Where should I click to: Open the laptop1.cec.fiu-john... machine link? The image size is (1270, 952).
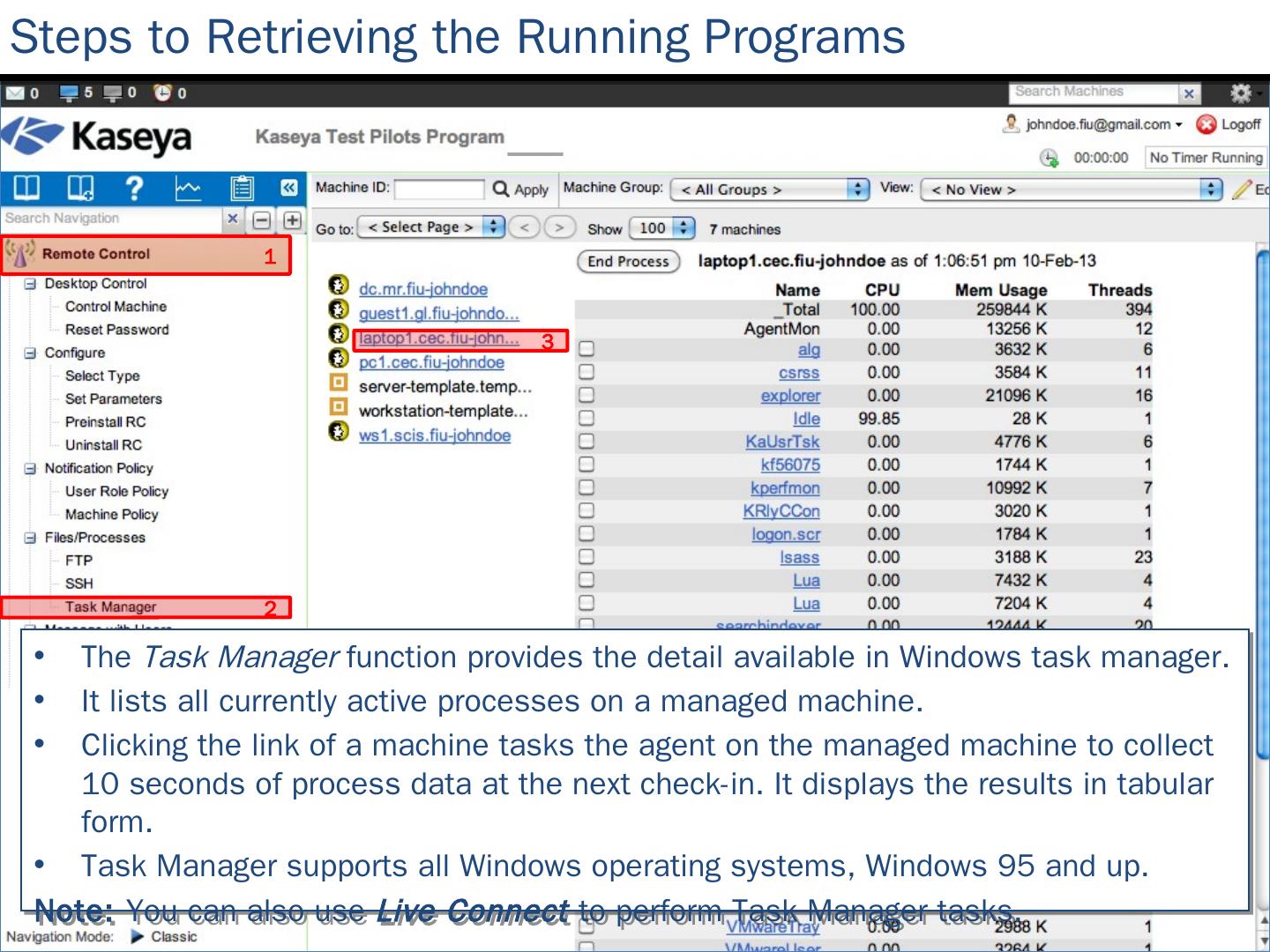click(x=438, y=338)
